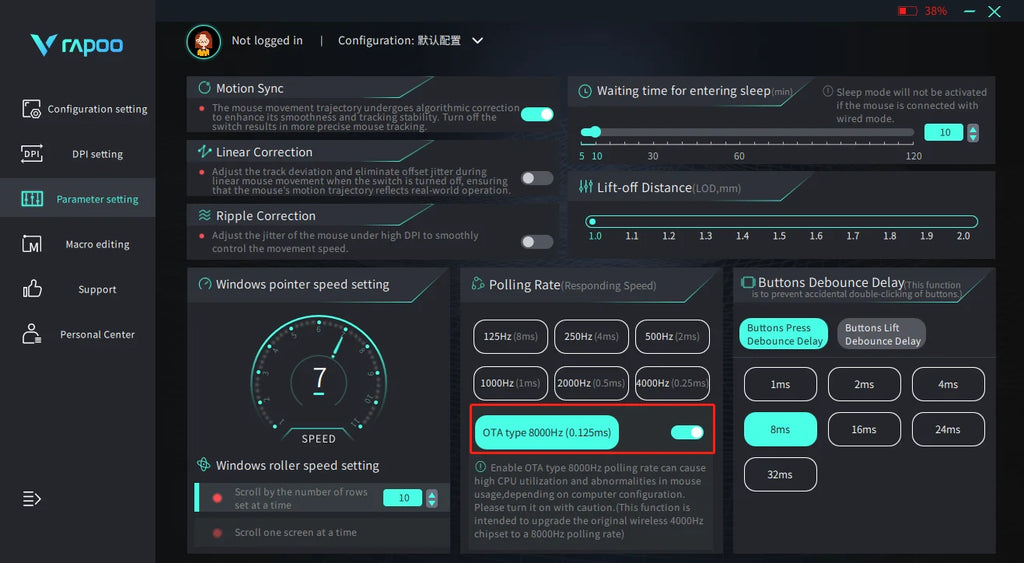1024x563 pixels.
Task: Click the battery level indicator icon
Action: 907,11
